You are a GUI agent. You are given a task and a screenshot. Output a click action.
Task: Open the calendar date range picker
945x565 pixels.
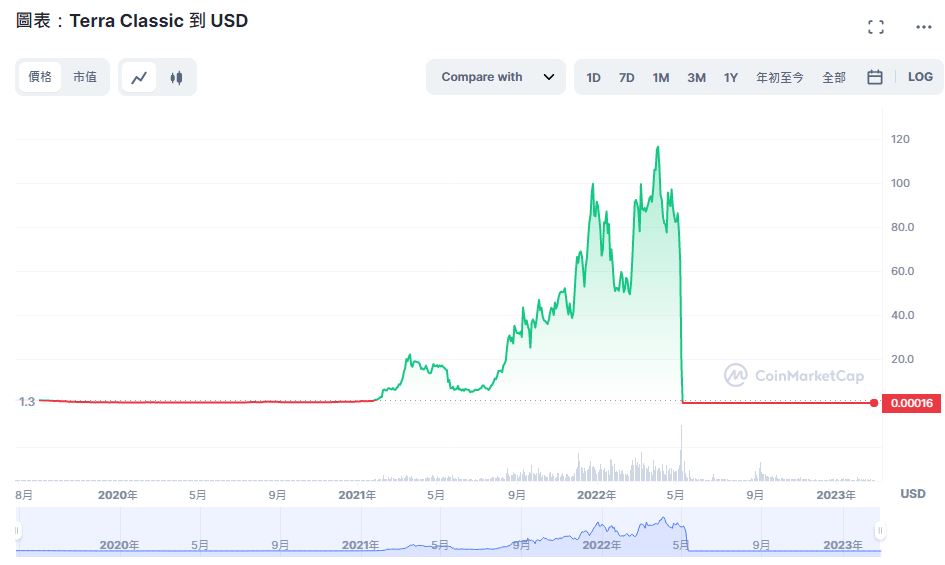coord(875,77)
